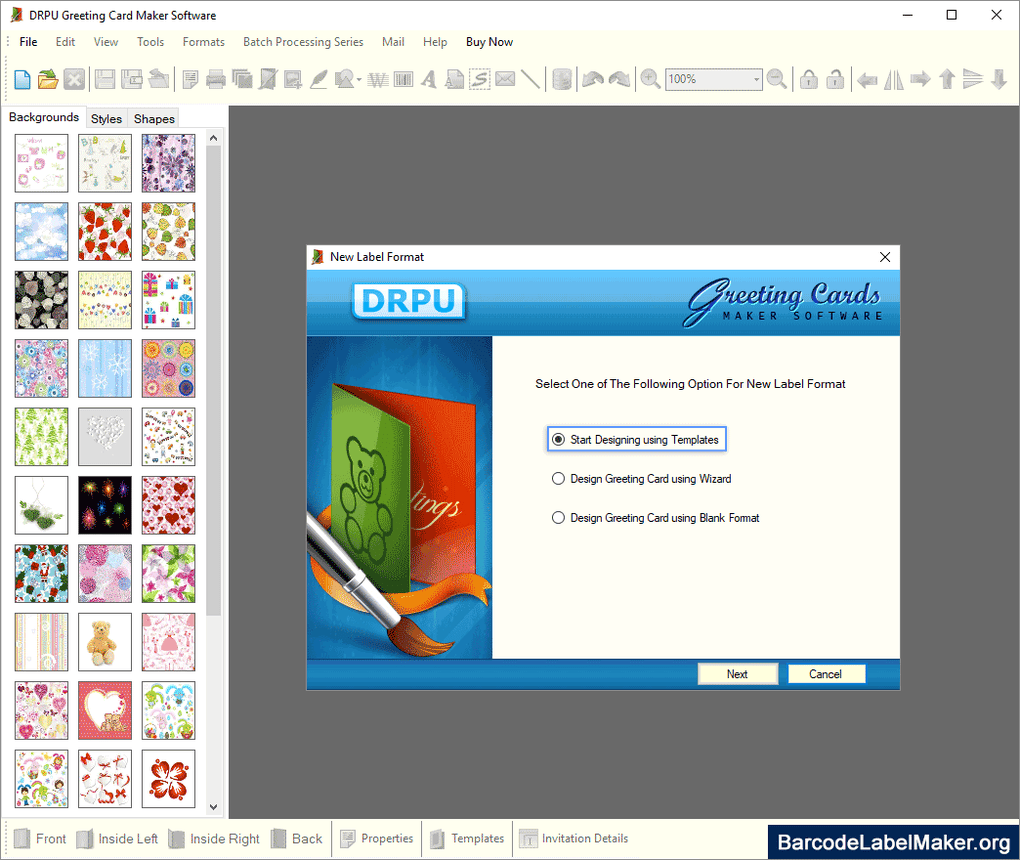
Task: Click the shapes tool icon
Action: point(343,79)
